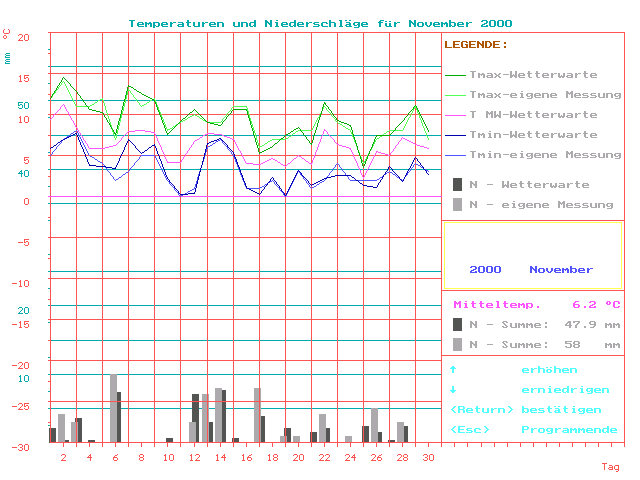This screenshot has width=640, height=480.
Task: Click the light gray precipitation bar at day 17
Action: point(257,414)
